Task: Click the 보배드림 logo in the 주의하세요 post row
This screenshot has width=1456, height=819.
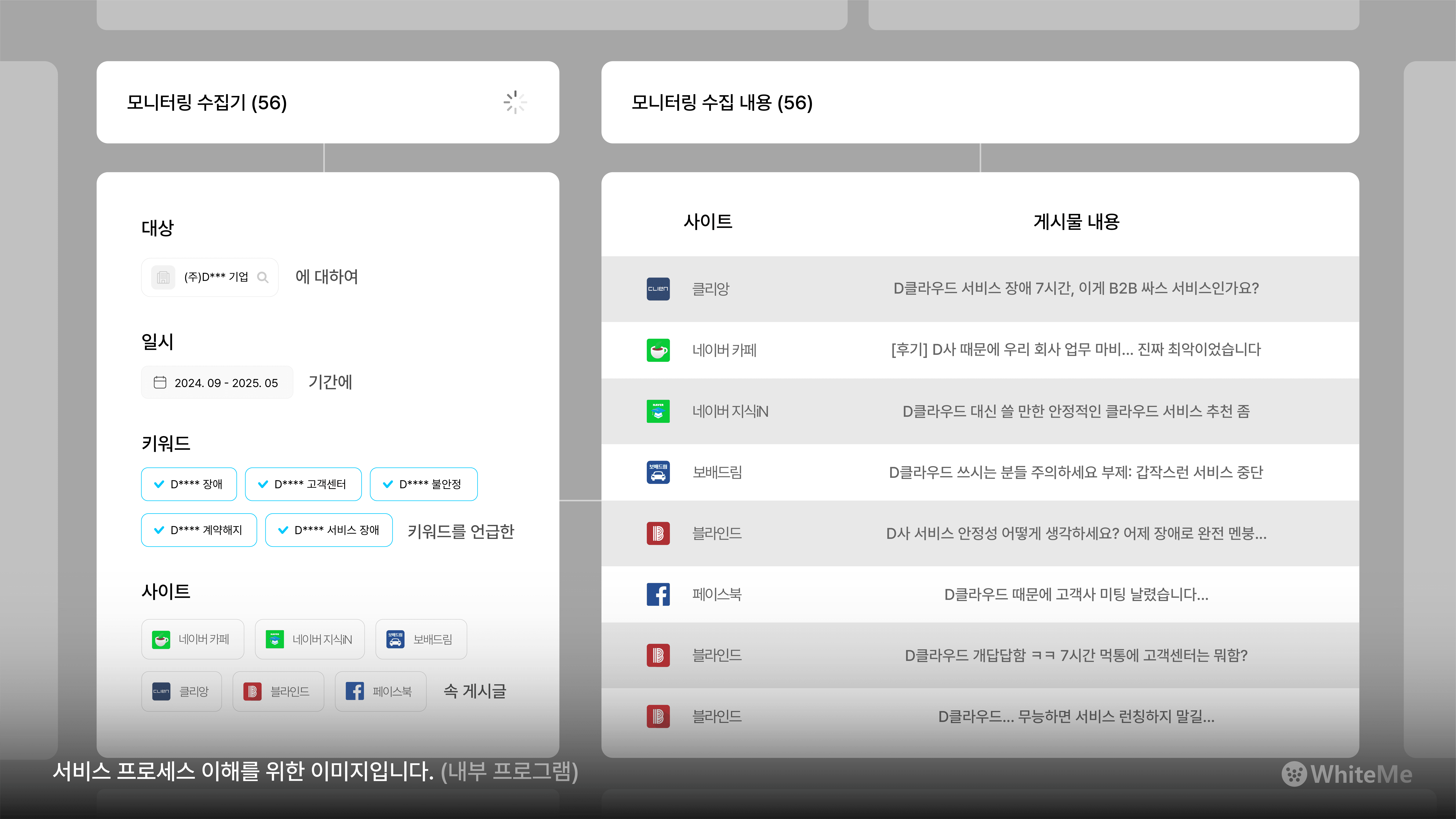Action: pos(658,473)
